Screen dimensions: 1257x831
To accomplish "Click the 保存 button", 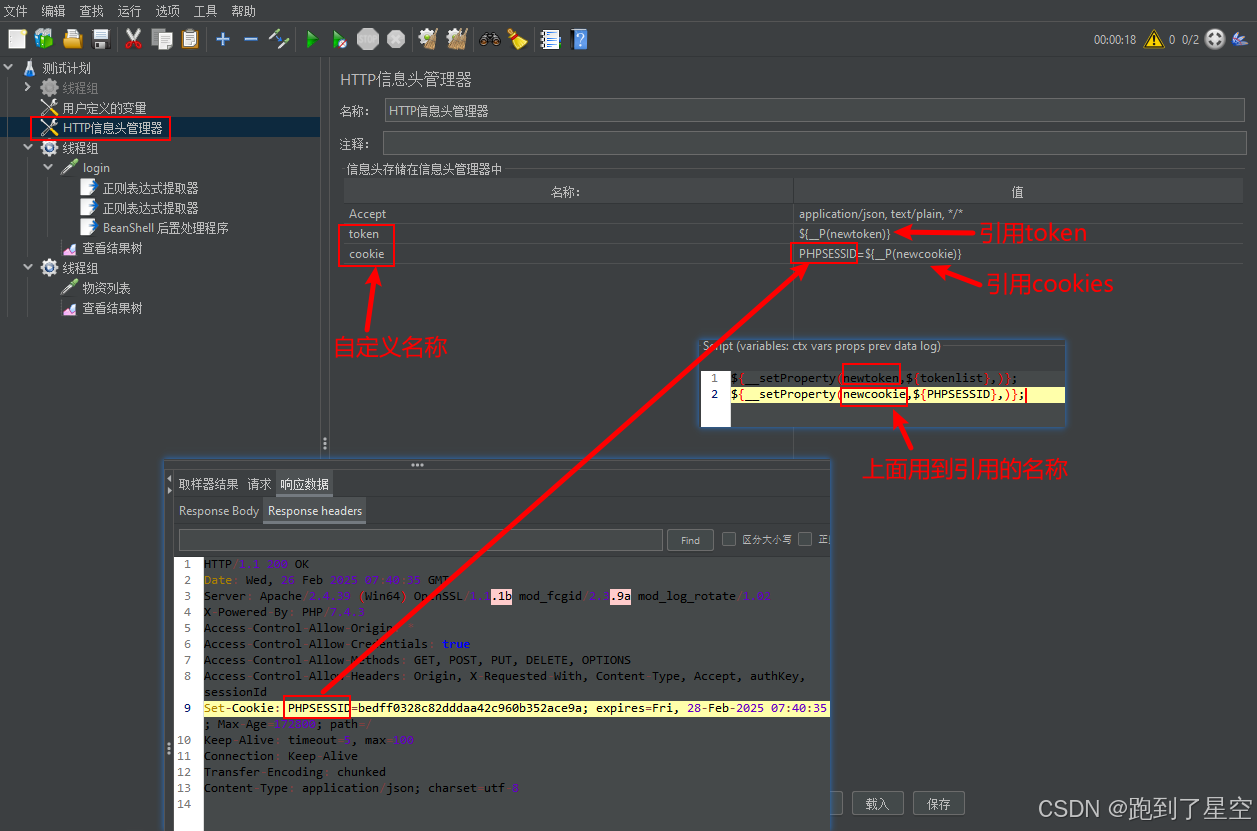I will (939, 803).
